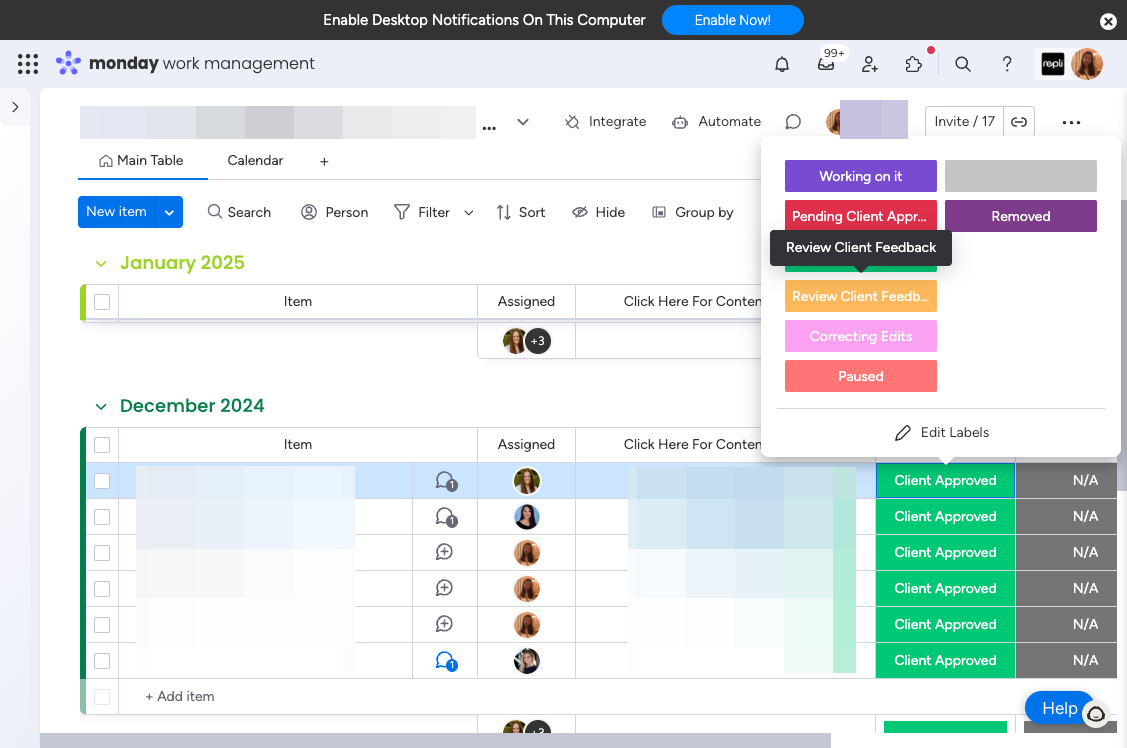Click the New item button
Image resolution: width=1127 pixels, height=748 pixels.
coord(116,212)
